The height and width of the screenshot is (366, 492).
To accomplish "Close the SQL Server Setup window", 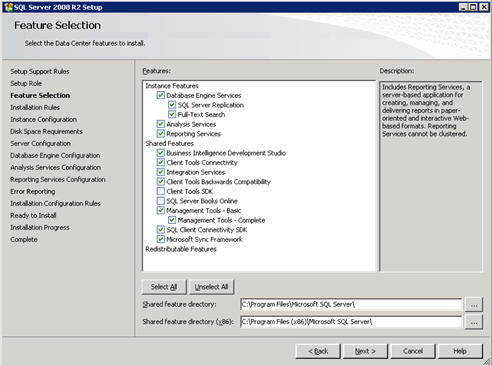I will [484, 7].
